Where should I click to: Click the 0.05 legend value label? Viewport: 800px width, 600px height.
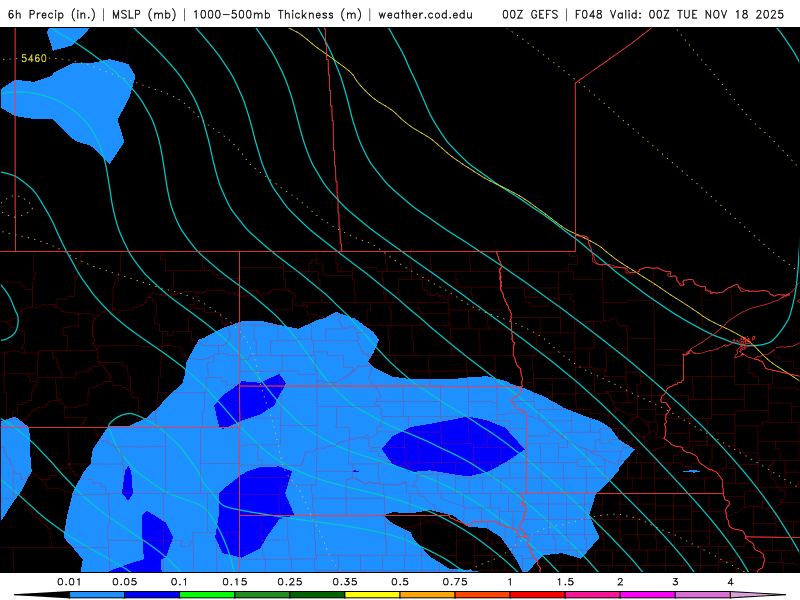[124, 582]
